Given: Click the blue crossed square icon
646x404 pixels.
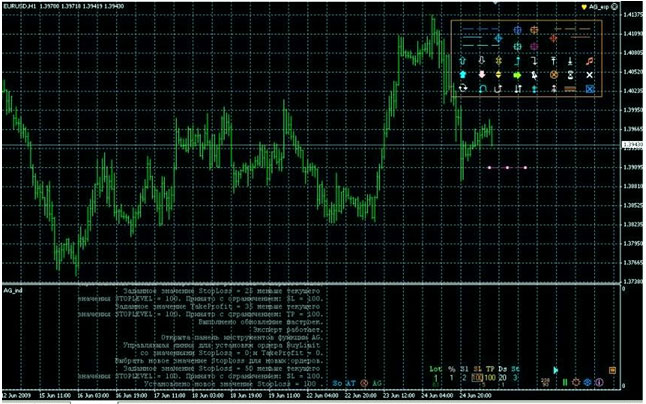Looking at the screenshot, I should [x=590, y=90].
